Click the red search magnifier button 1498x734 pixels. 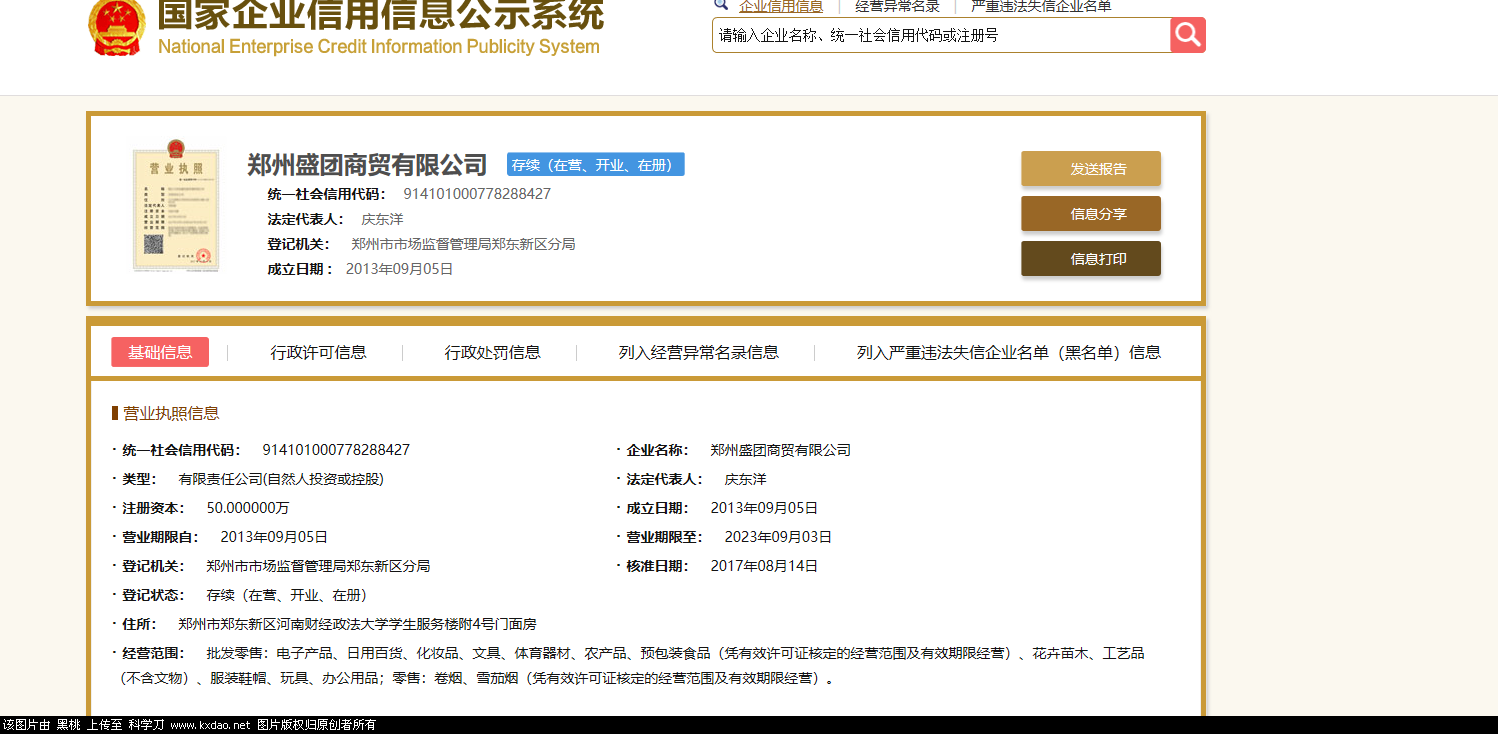tap(1188, 35)
